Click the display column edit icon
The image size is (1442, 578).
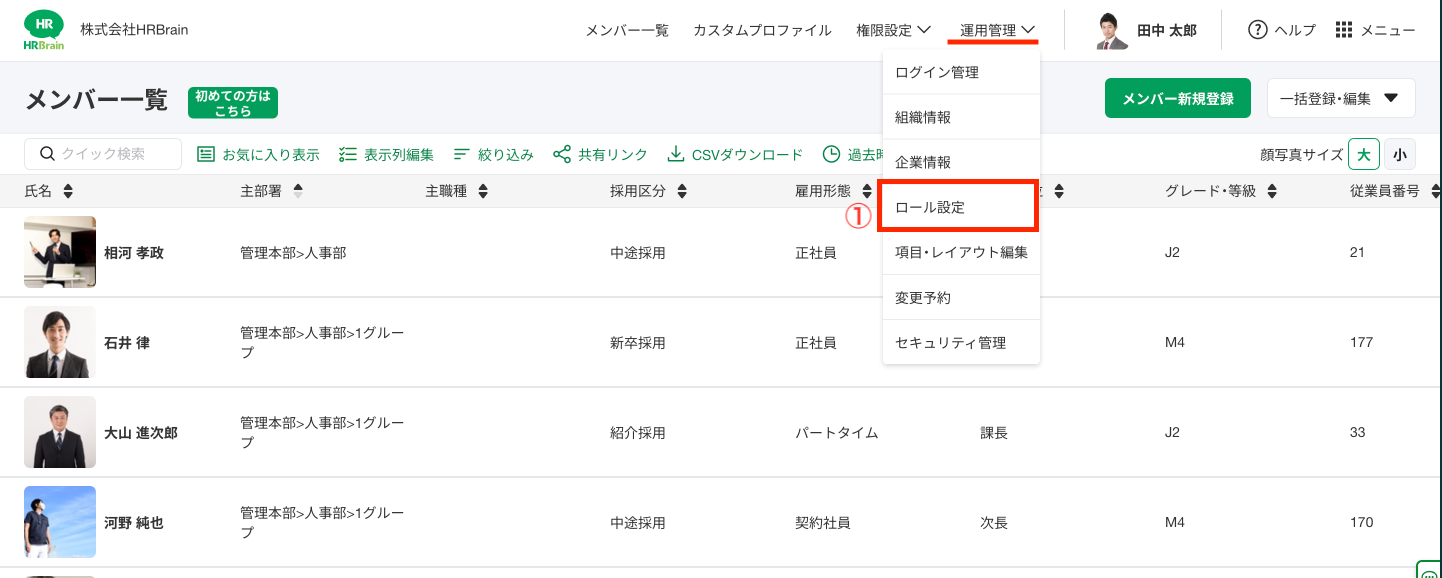(348, 154)
